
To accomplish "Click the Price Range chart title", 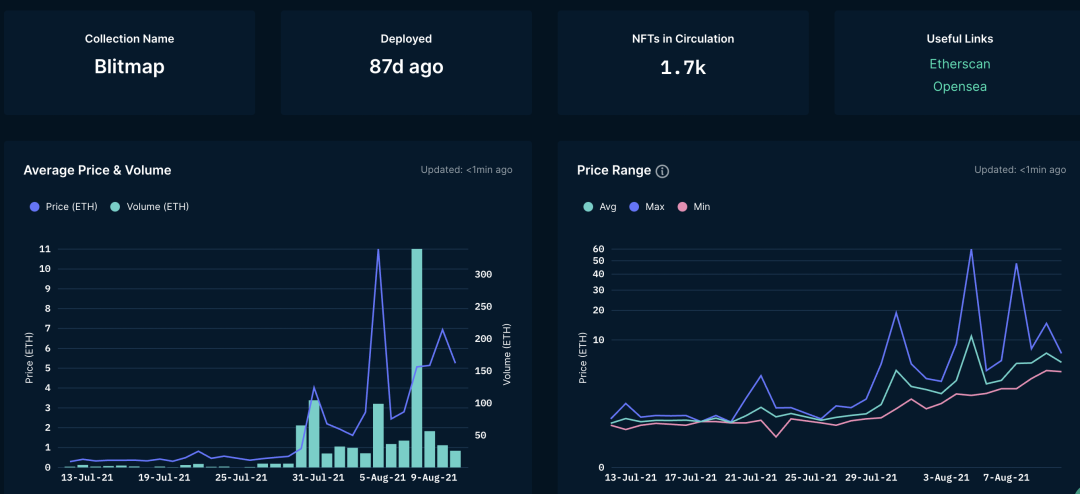I will [614, 170].
